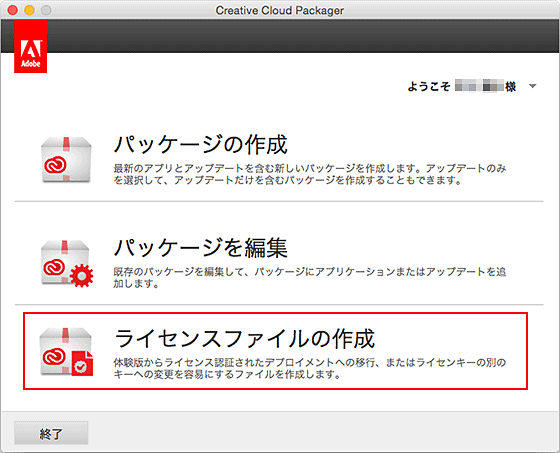Click the red license document badge icon

click(82, 363)
